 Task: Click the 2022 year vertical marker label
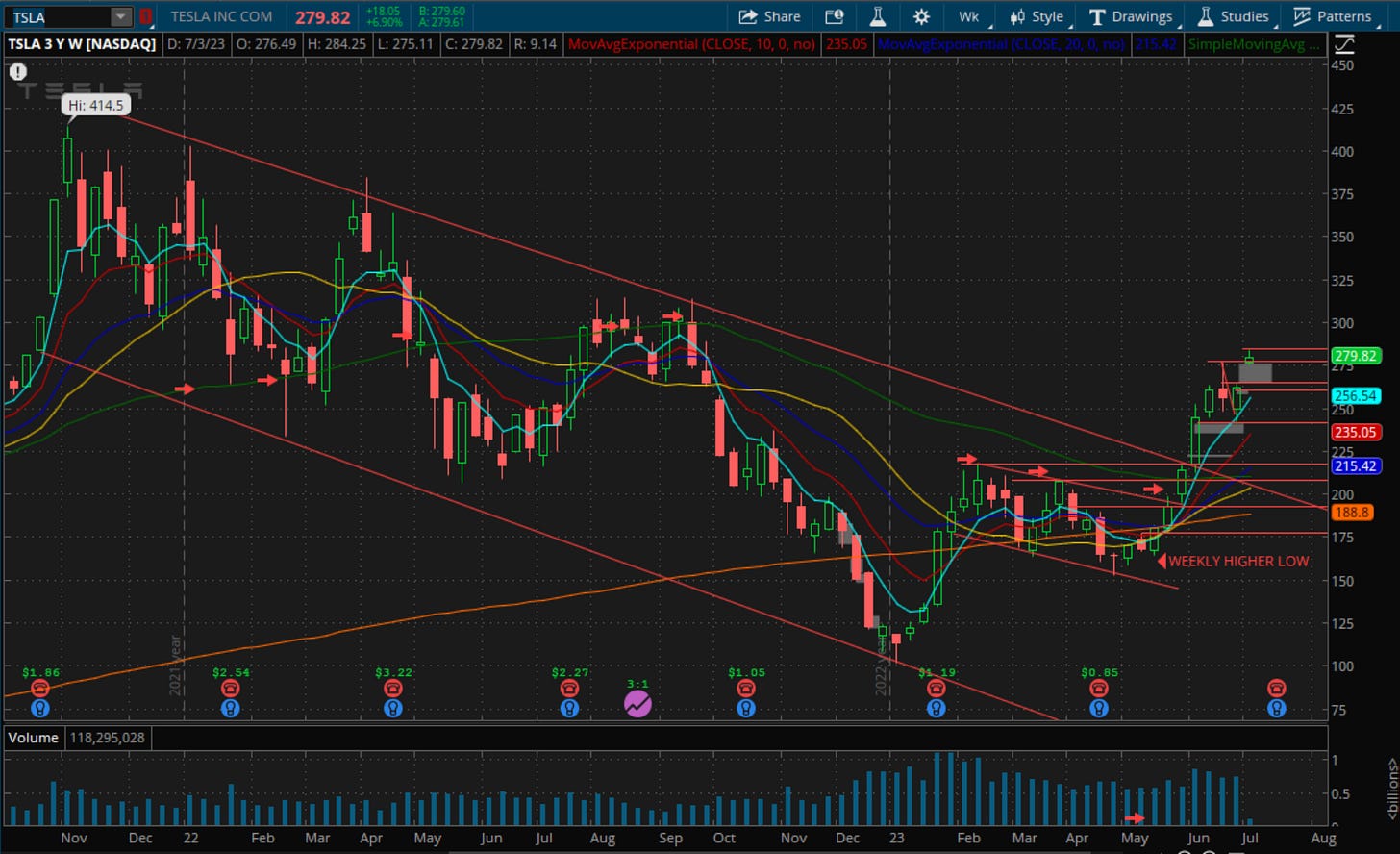tap(881, 666)
